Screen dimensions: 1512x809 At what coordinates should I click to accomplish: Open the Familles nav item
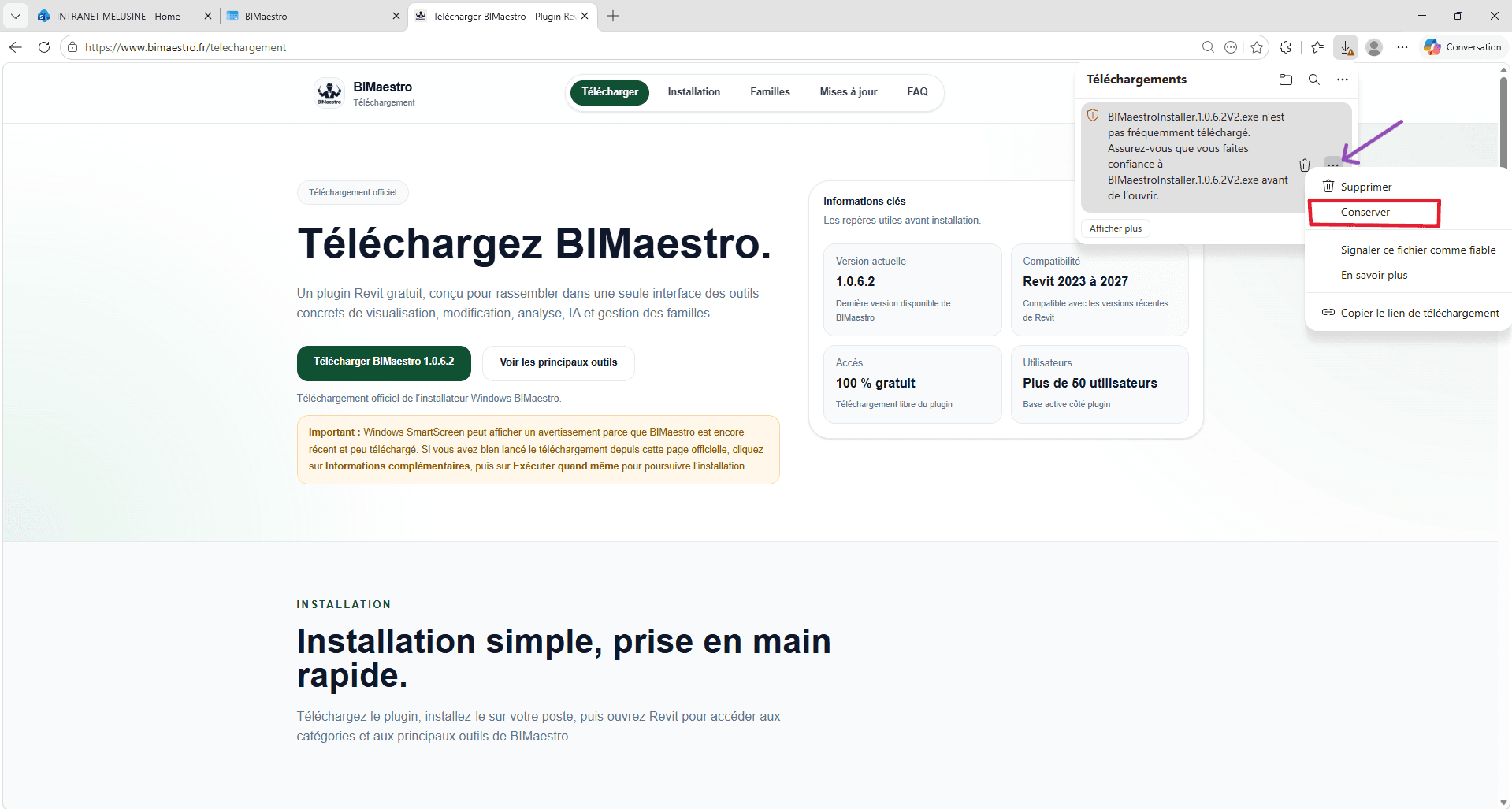(770, 92)
